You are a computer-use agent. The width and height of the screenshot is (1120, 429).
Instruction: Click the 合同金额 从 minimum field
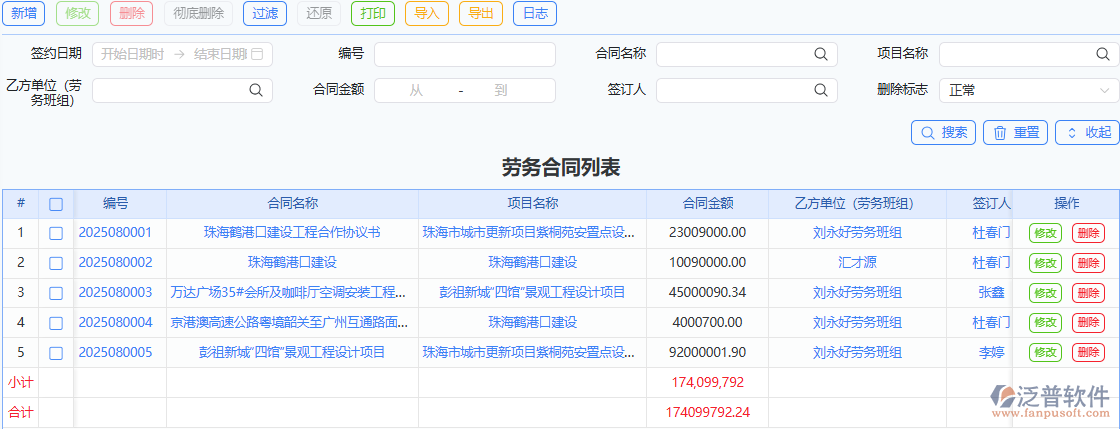(416, 91)
